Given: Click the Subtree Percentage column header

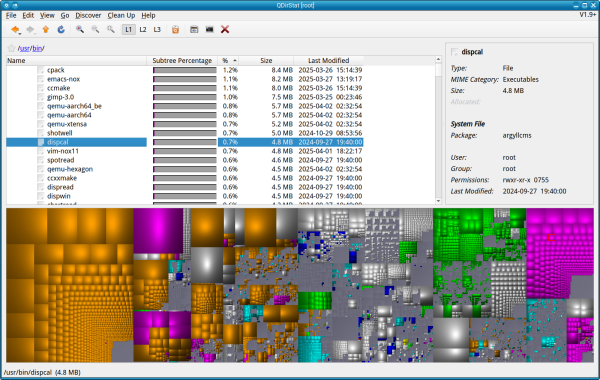Looking at the screenshot, I should click(x=182, y=60).
